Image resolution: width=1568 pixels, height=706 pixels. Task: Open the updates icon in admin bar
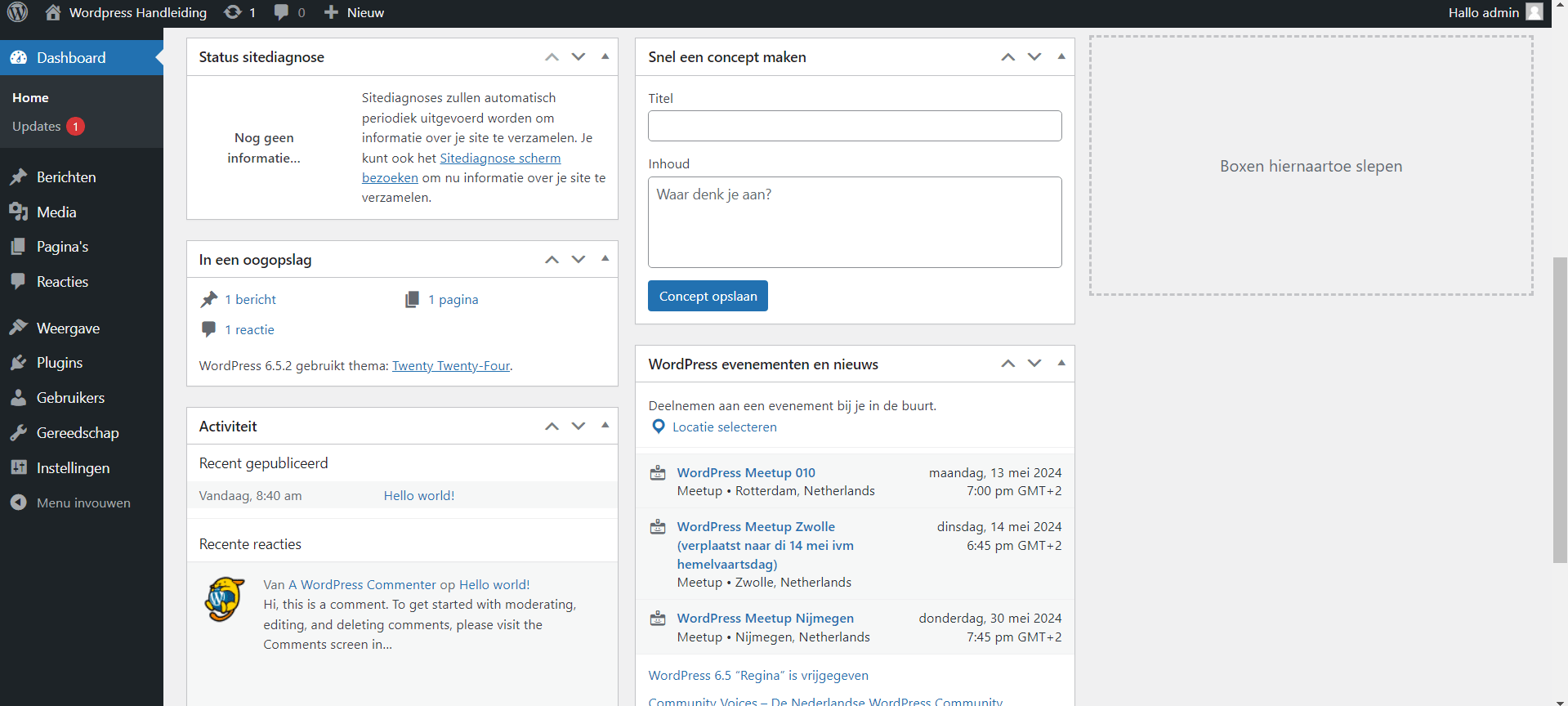pos(232,12)
